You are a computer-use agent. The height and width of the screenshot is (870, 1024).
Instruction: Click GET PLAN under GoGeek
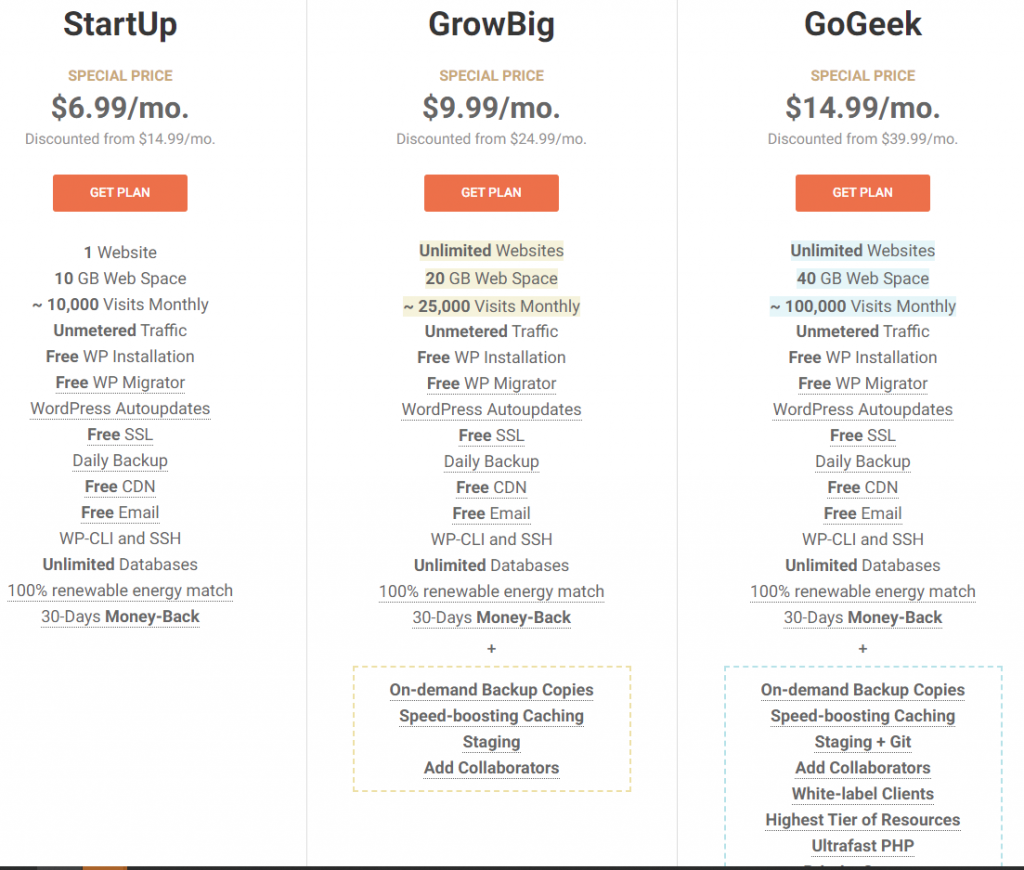862,193
